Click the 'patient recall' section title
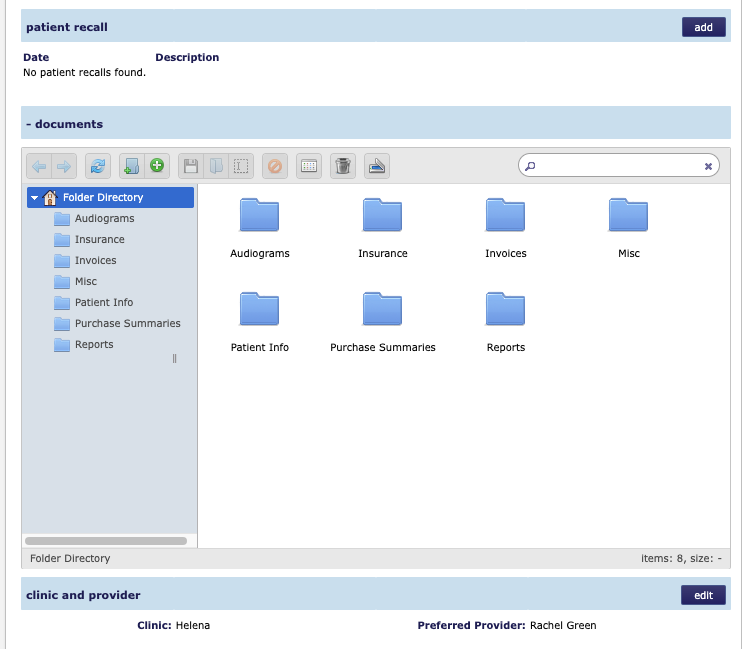 pos(67,27)
